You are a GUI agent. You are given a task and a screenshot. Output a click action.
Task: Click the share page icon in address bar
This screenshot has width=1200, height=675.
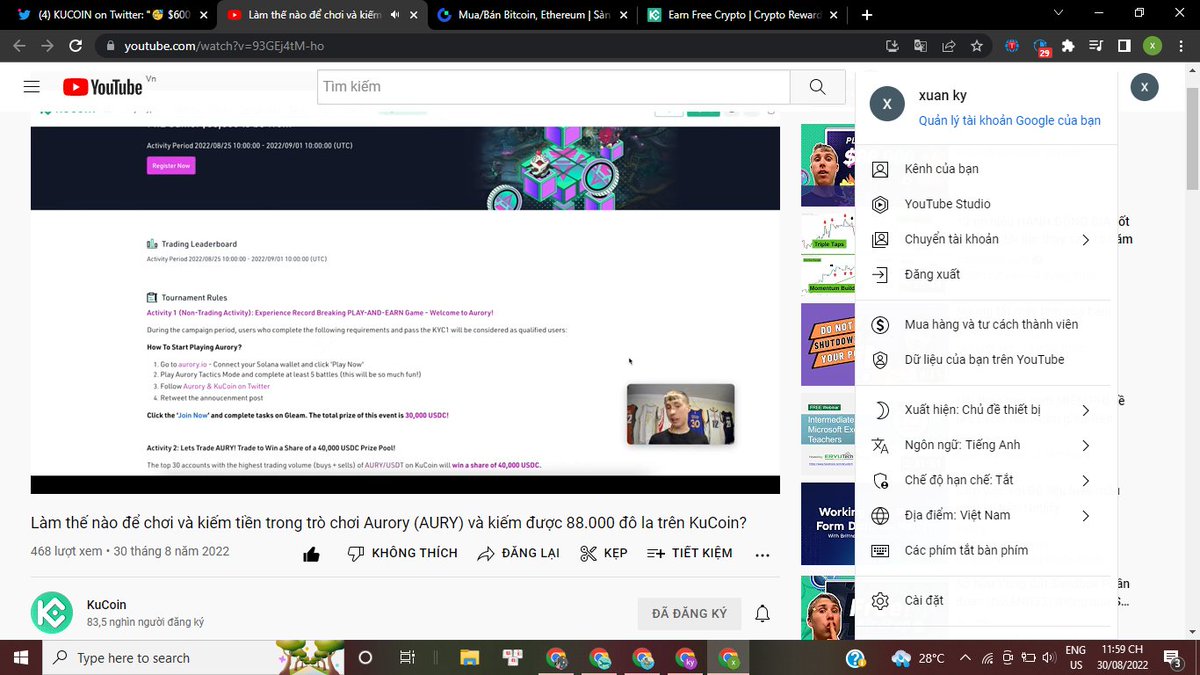click(x=949, y=46)
